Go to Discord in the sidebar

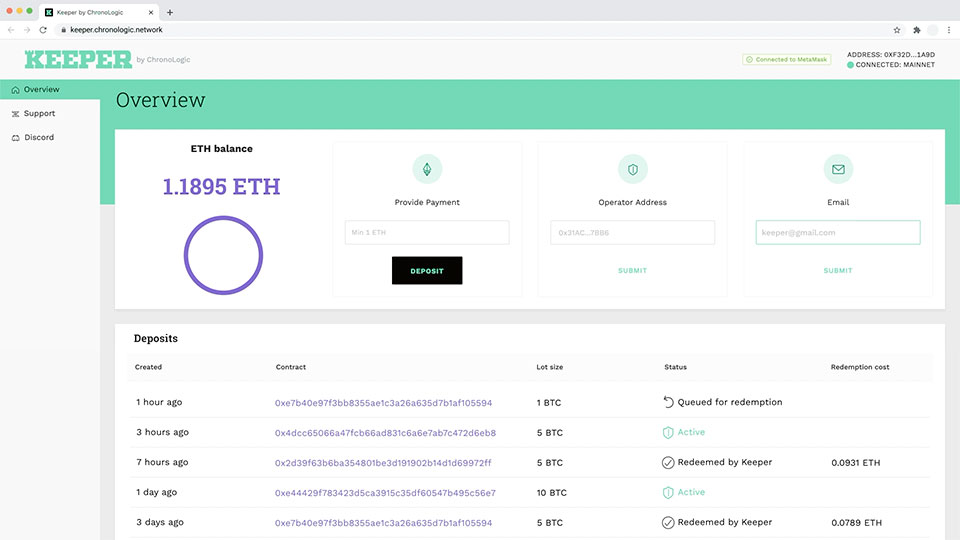[39, 137]
